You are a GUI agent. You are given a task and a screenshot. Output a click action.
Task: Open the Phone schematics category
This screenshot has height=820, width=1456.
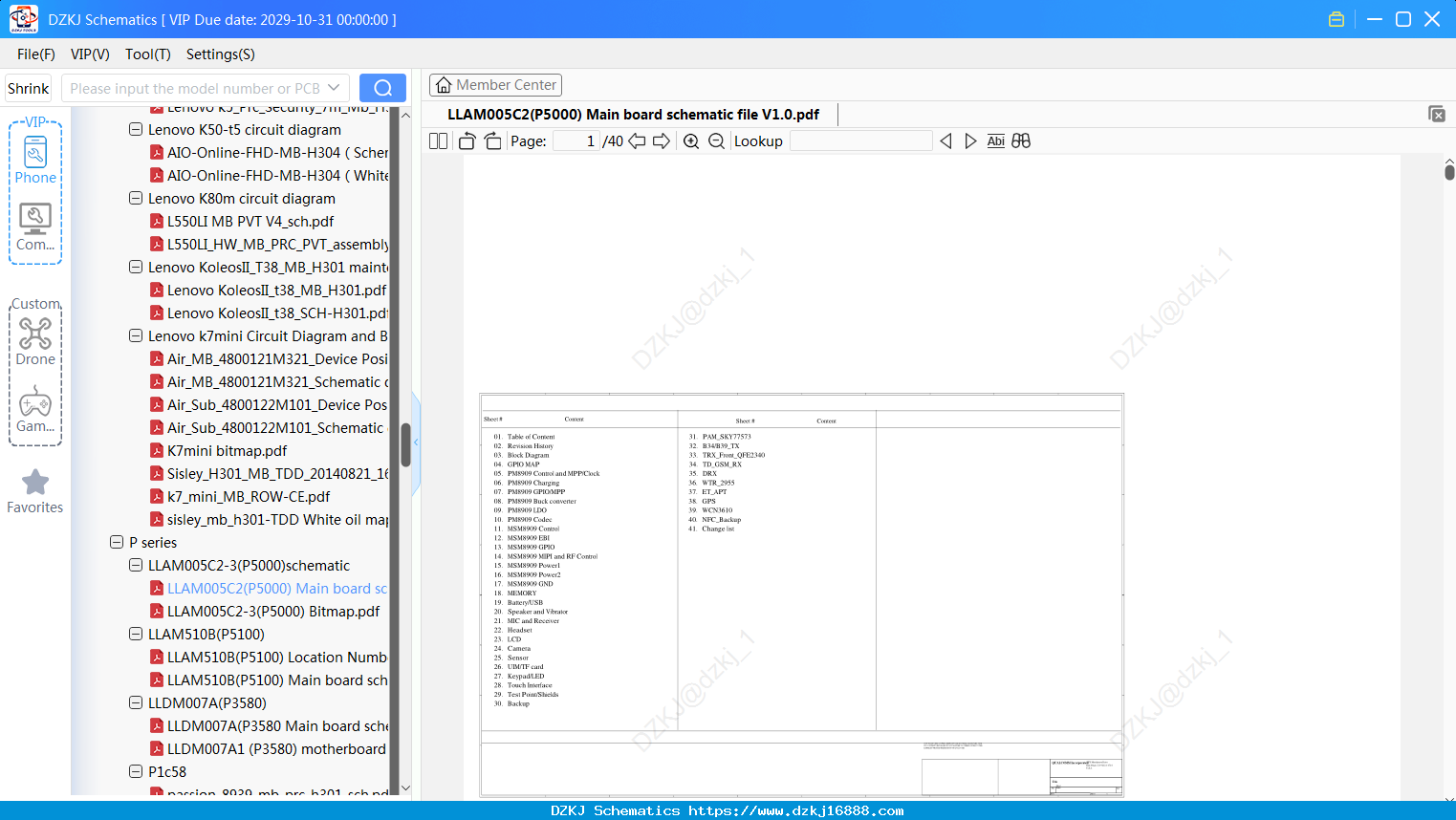pos(35,160)
